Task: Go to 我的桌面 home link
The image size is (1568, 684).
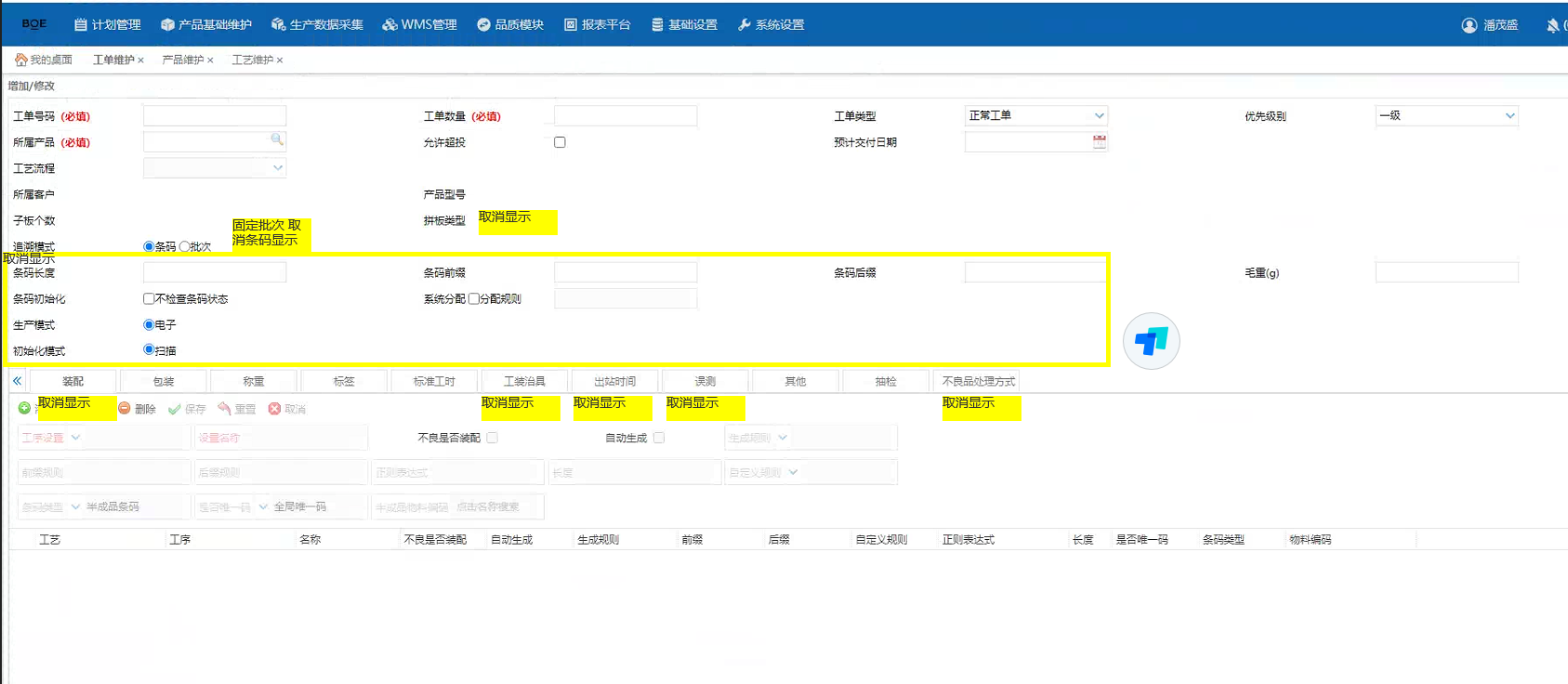Action: tap(44, 59)
